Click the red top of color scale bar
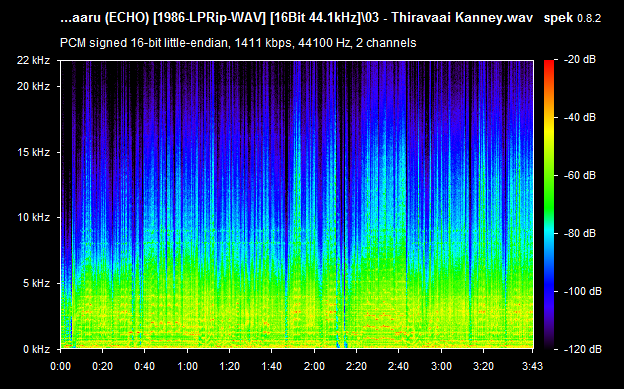Image resolution: width=624 pixels, height=389 pixels. (549, 65)
